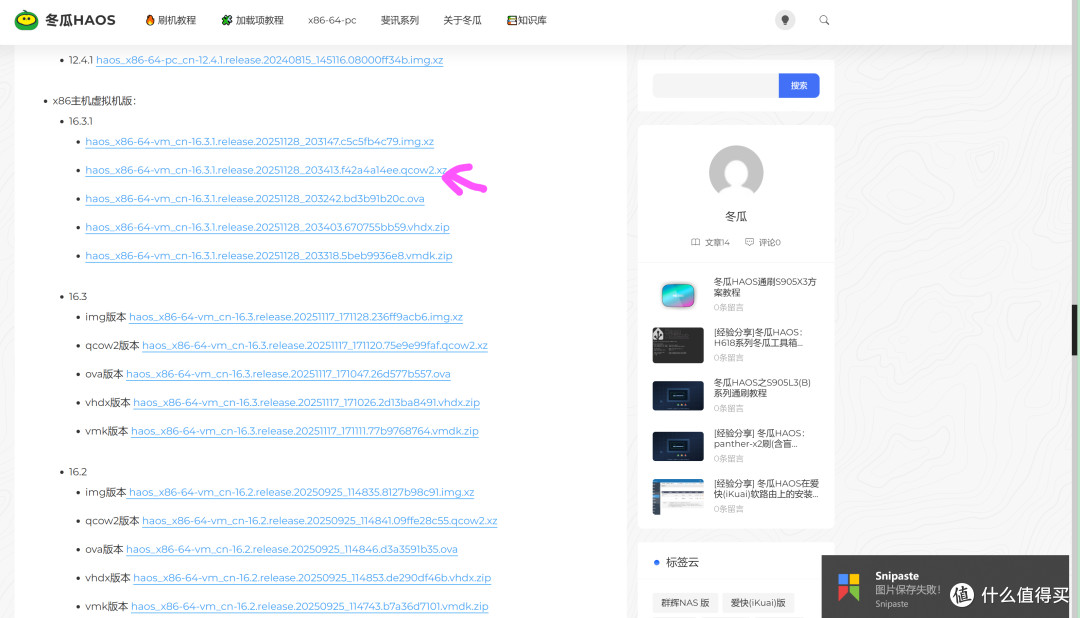
Task: Open the 刷机教程 menu
Action: point(171,20)
